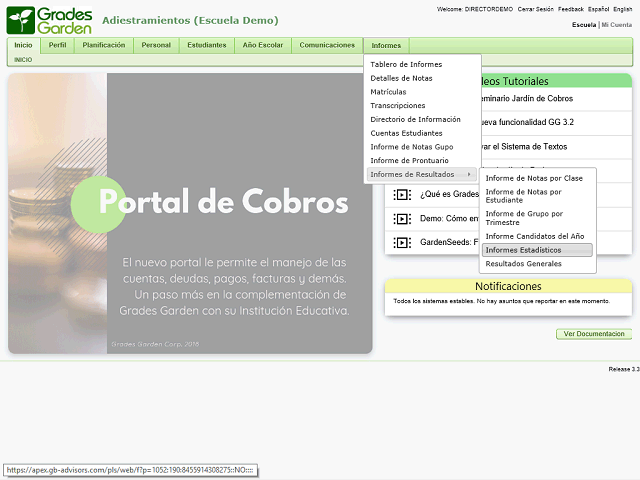640x480 pixels.
Task: Click the Notificaciones header
Action: coord(508,286)
